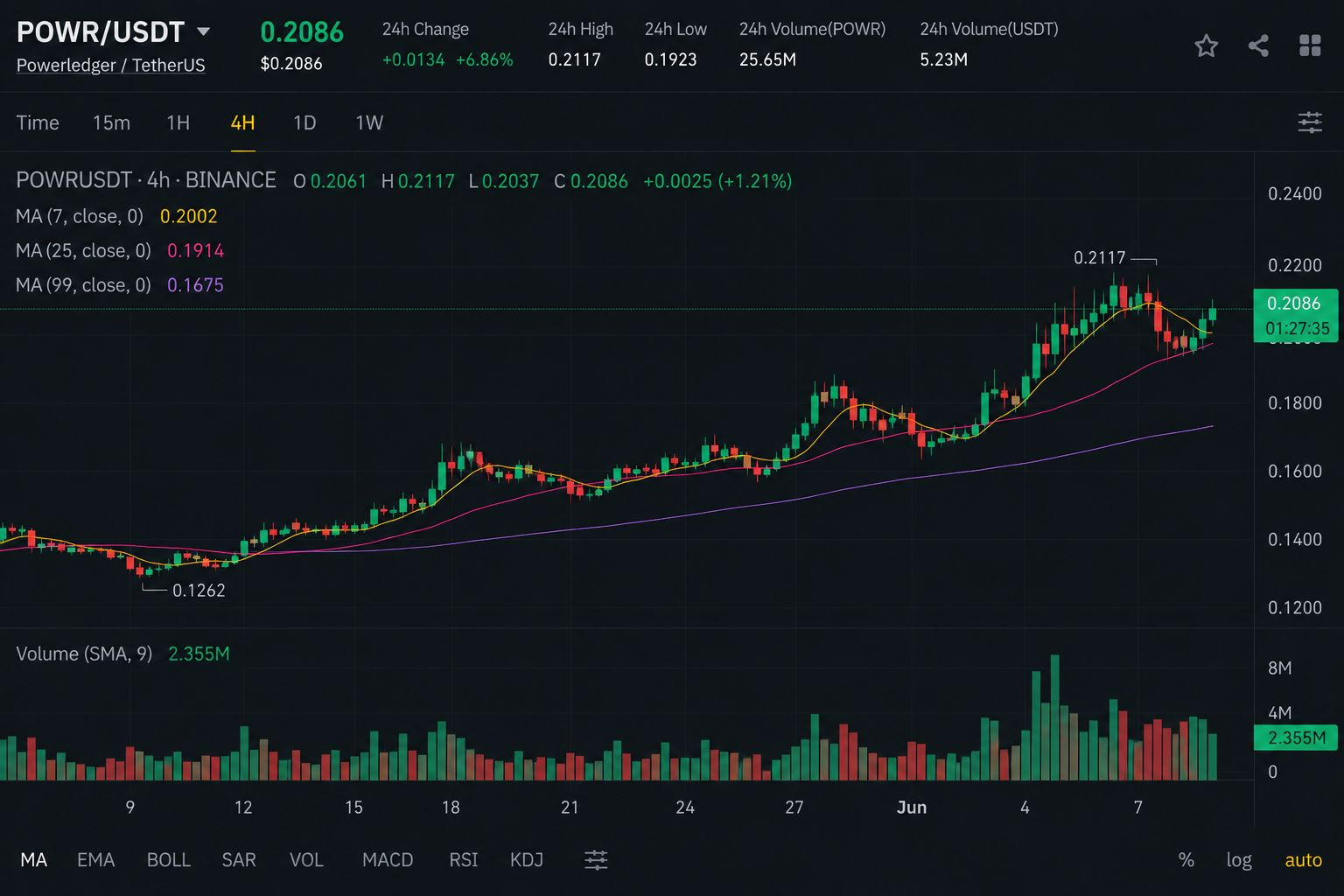Open the share icon in header
The image size is (1344, 896).
coord(1258,45)
